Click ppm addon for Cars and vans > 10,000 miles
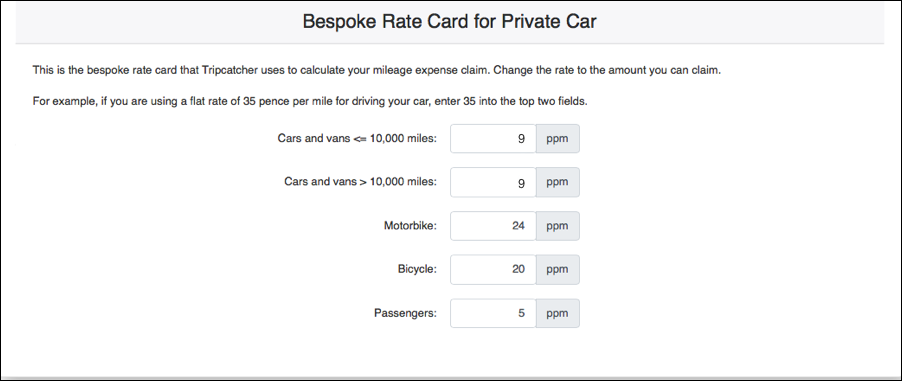This screenshot has height=381, width=902. [x=557, y=182]
